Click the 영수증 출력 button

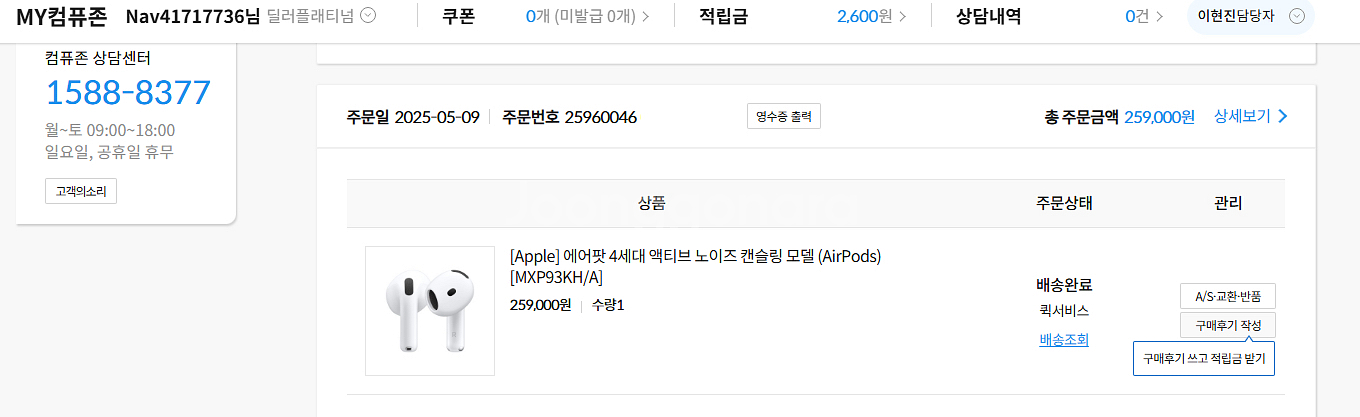pyautogui.click(x=784, y=117)
